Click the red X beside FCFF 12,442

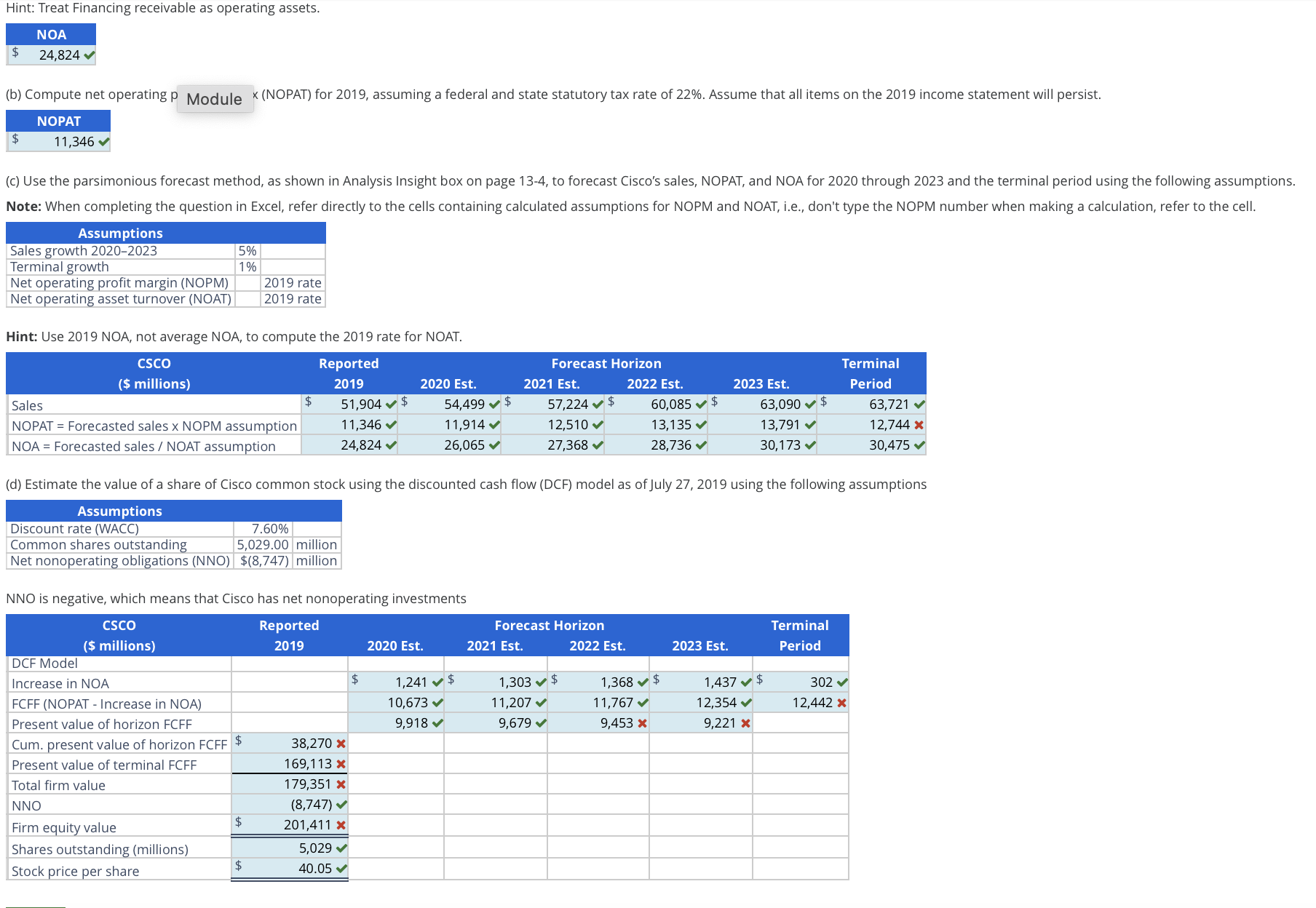841,702
